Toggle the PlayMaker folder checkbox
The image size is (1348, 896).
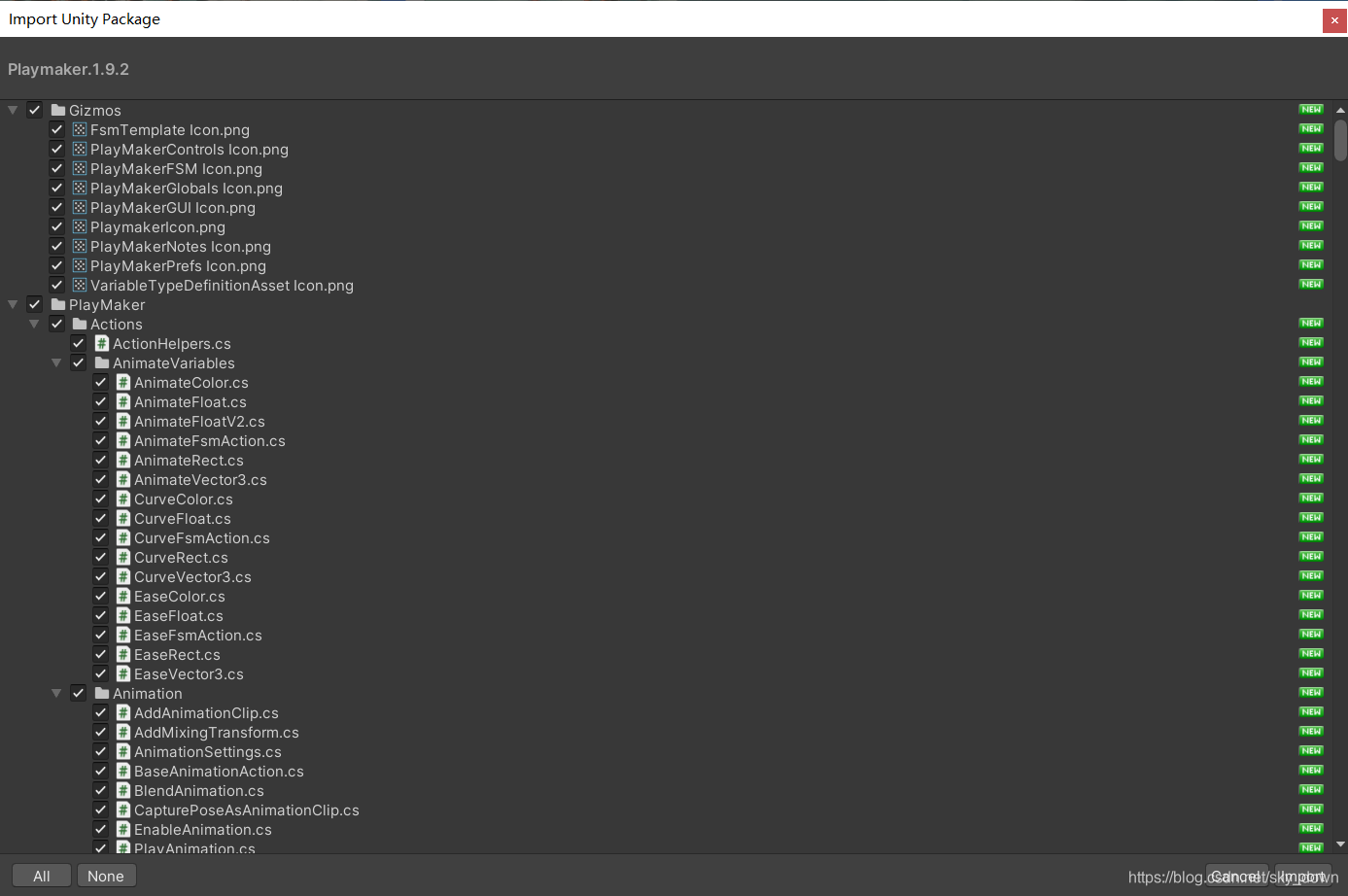pos(35,304)
